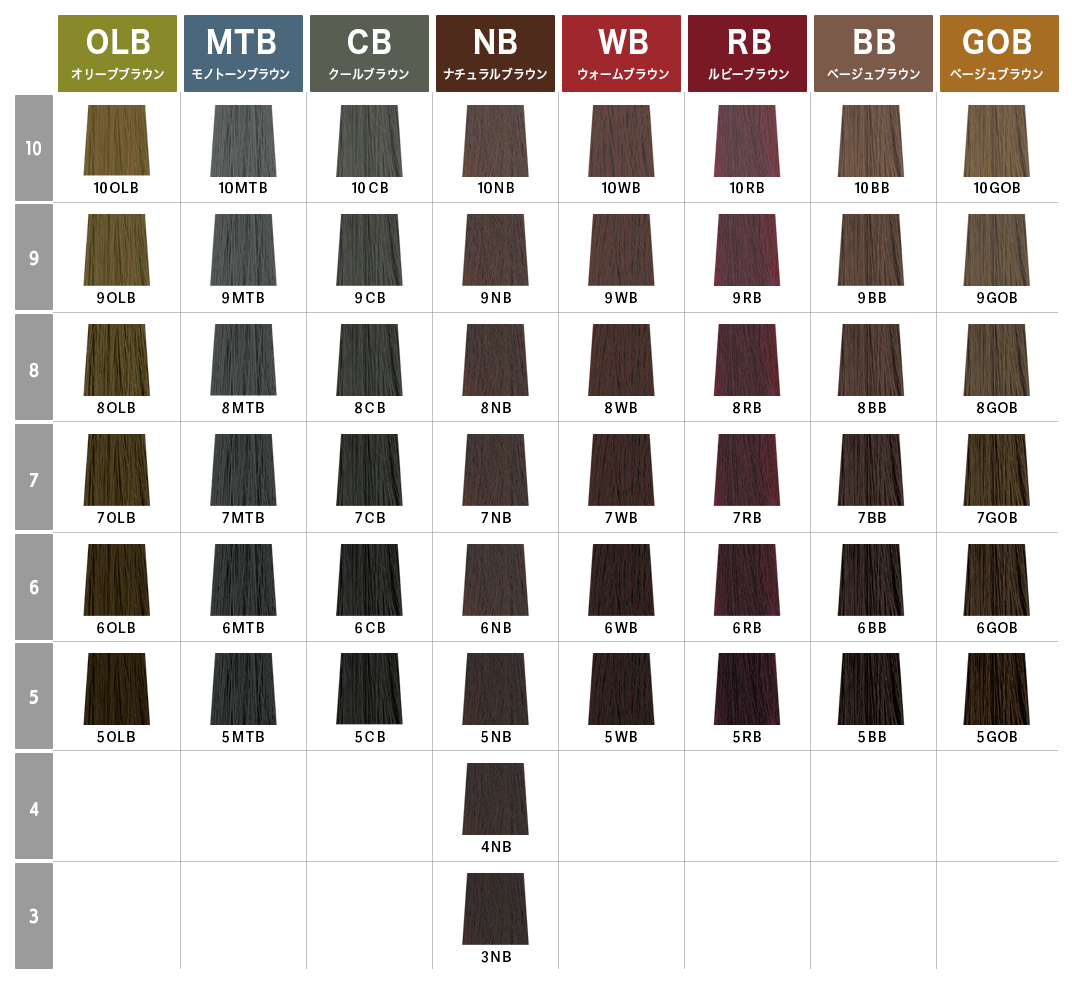Viewport: 1072px width, 990px height.
Task: Select the MTB monotone brown header
Action: coord(243,53)
